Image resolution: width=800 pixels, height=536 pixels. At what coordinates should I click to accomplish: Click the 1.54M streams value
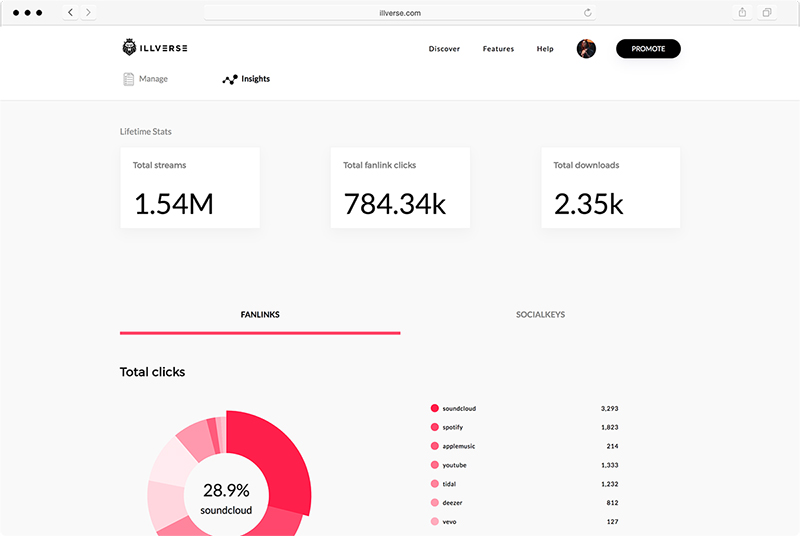tap(174, 204)
